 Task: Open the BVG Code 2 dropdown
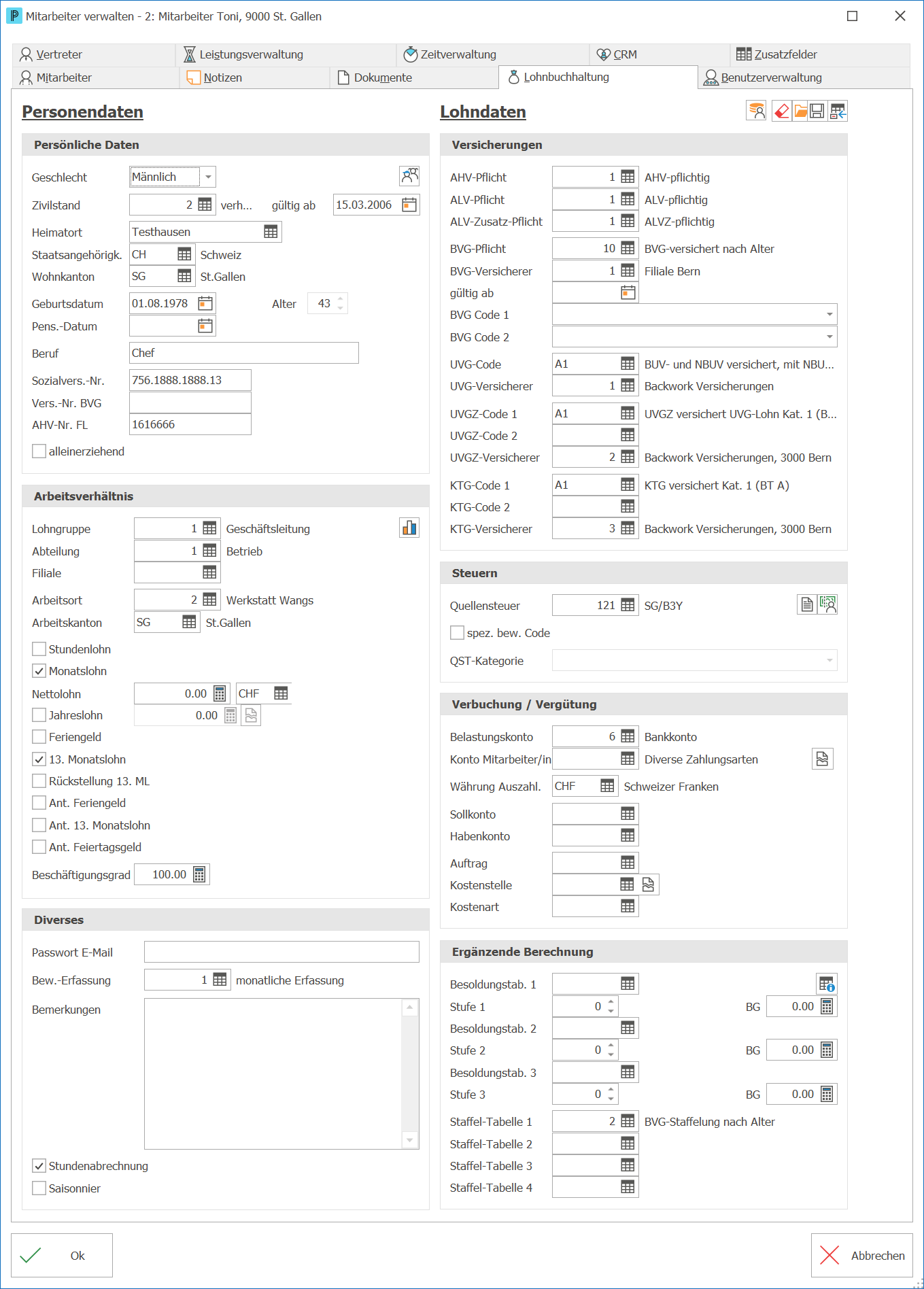(829, 337)
